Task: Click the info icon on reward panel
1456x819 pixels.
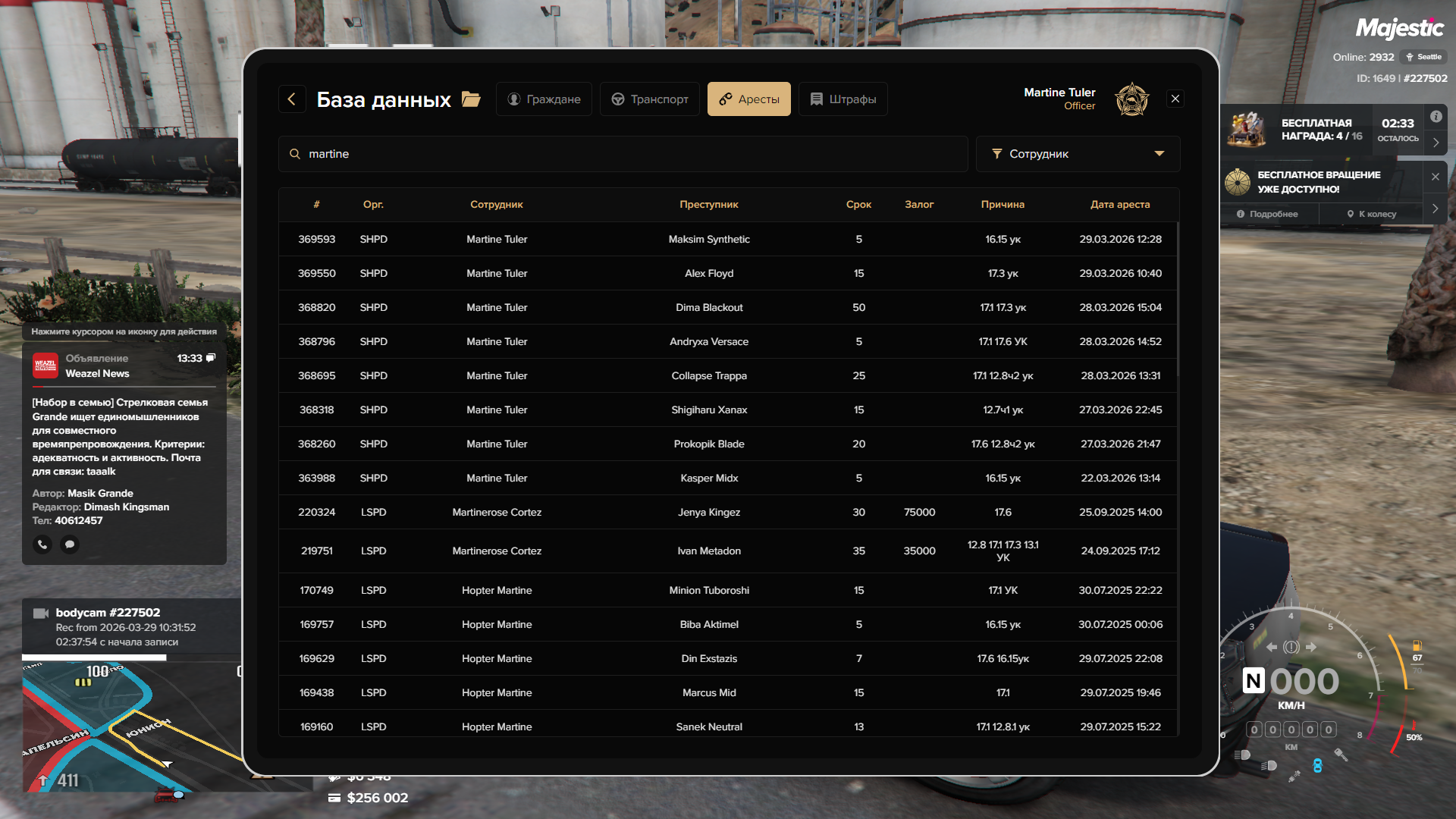Action: pos(1436,117)
